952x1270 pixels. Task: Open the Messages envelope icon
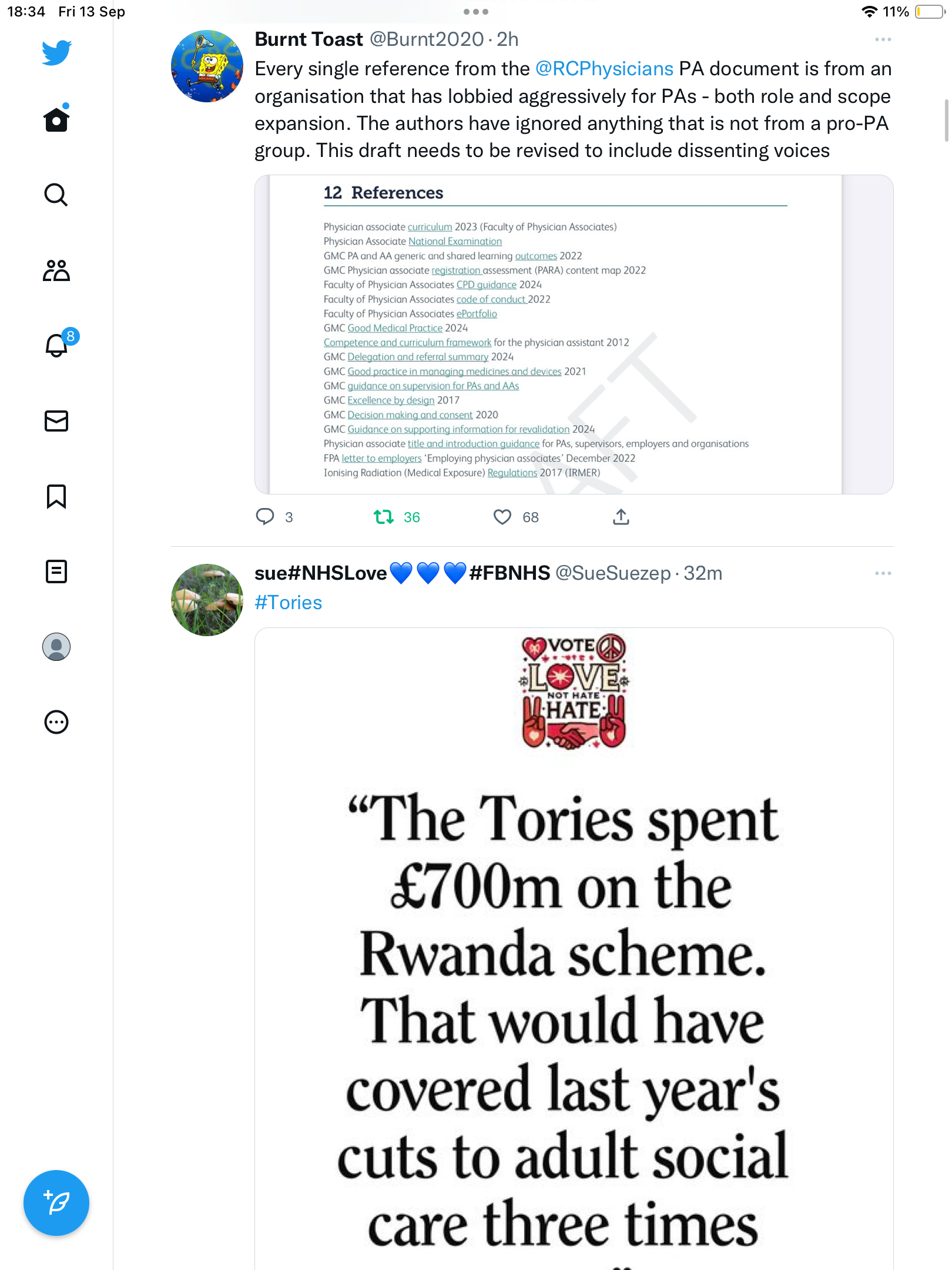coord(56,421)
